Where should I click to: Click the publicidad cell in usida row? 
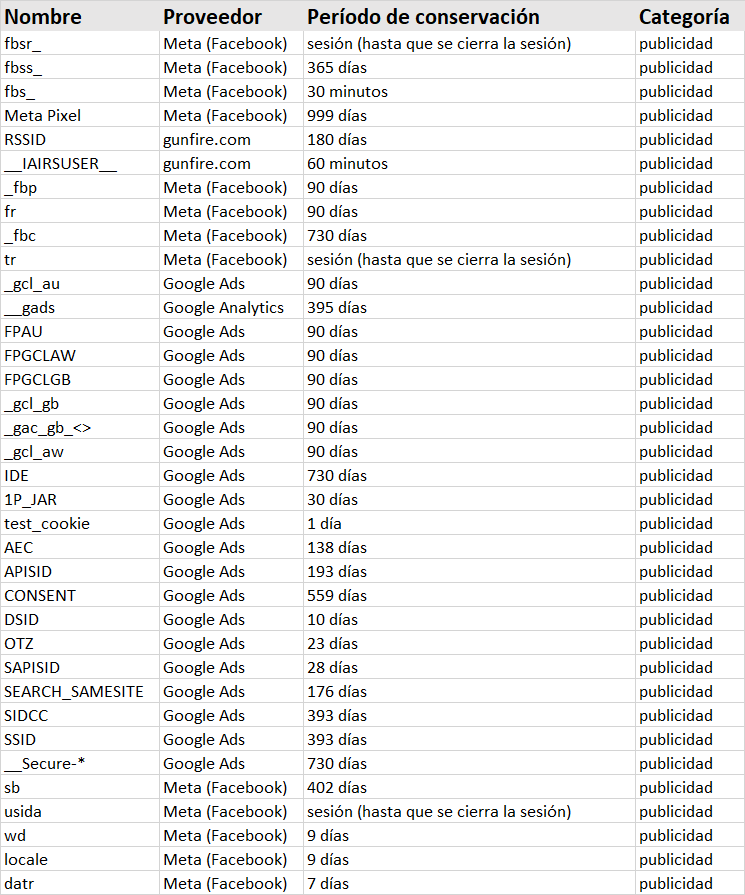click(x=676, y=812)
